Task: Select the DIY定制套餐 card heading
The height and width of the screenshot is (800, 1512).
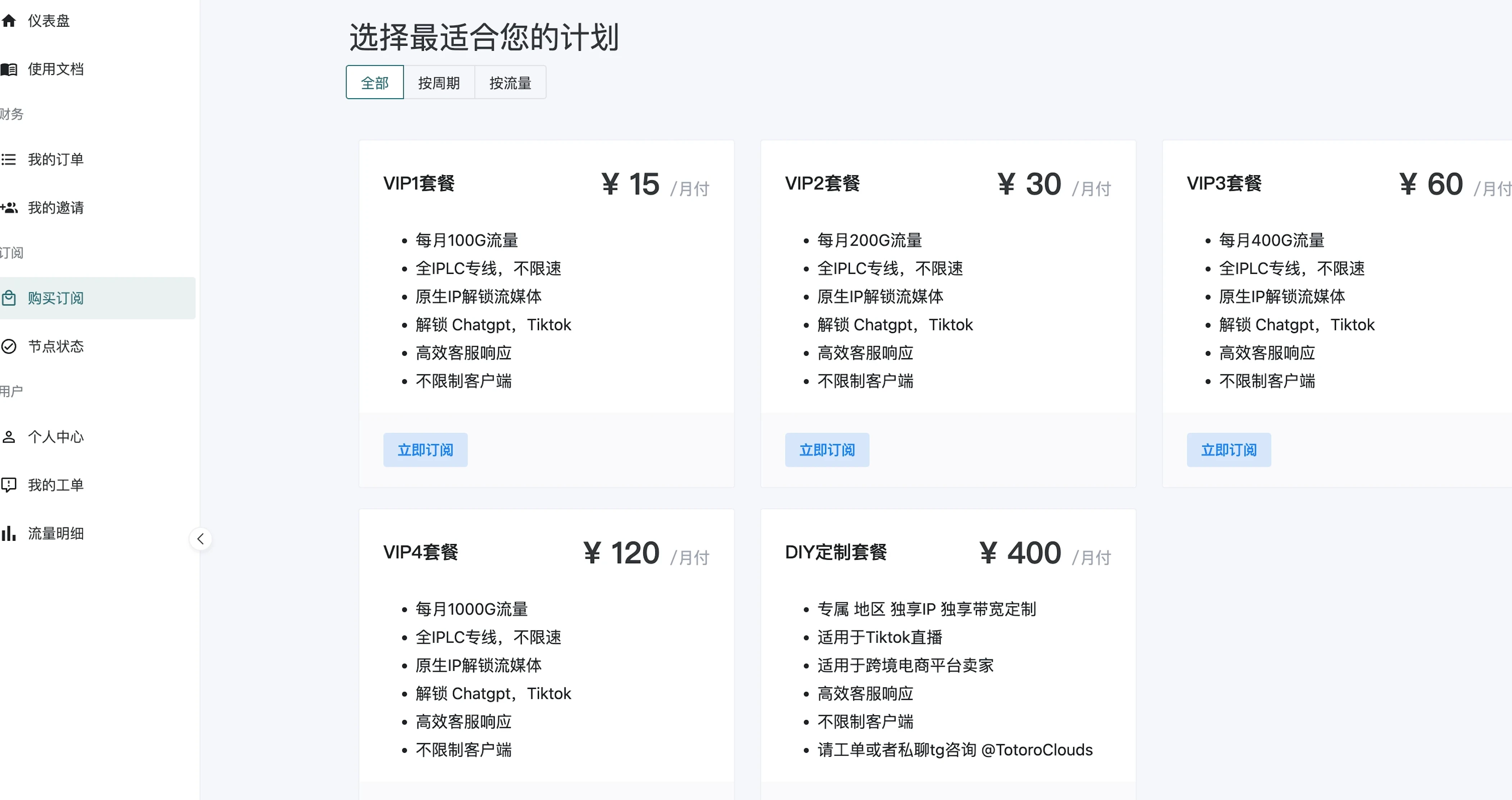Action: pyautogui.click(x=835, y=552)
